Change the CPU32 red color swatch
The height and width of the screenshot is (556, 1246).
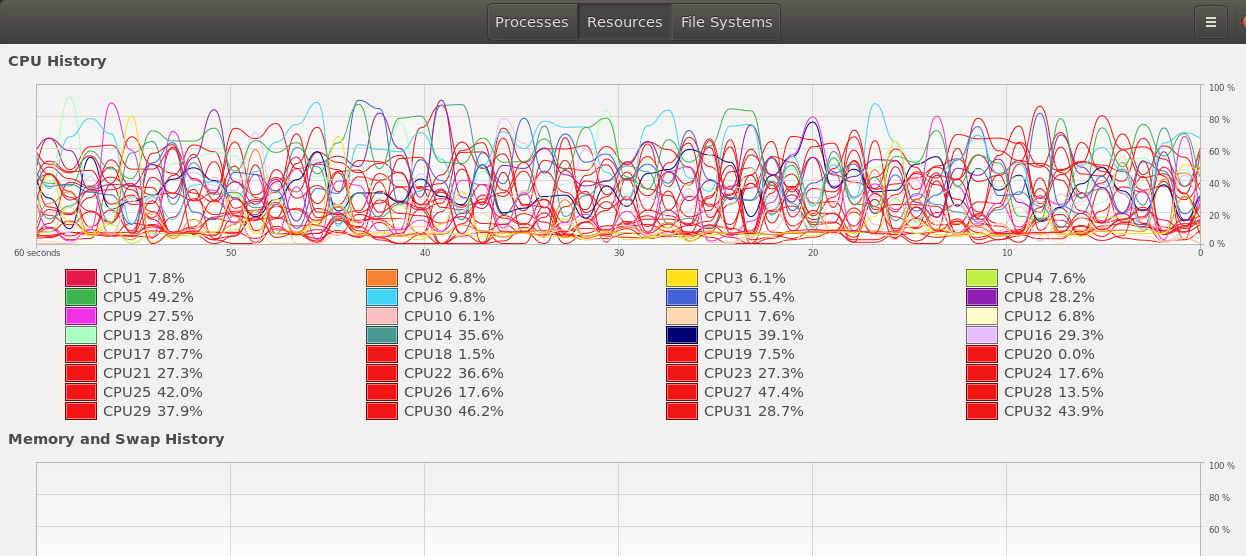tap(982, 411)
